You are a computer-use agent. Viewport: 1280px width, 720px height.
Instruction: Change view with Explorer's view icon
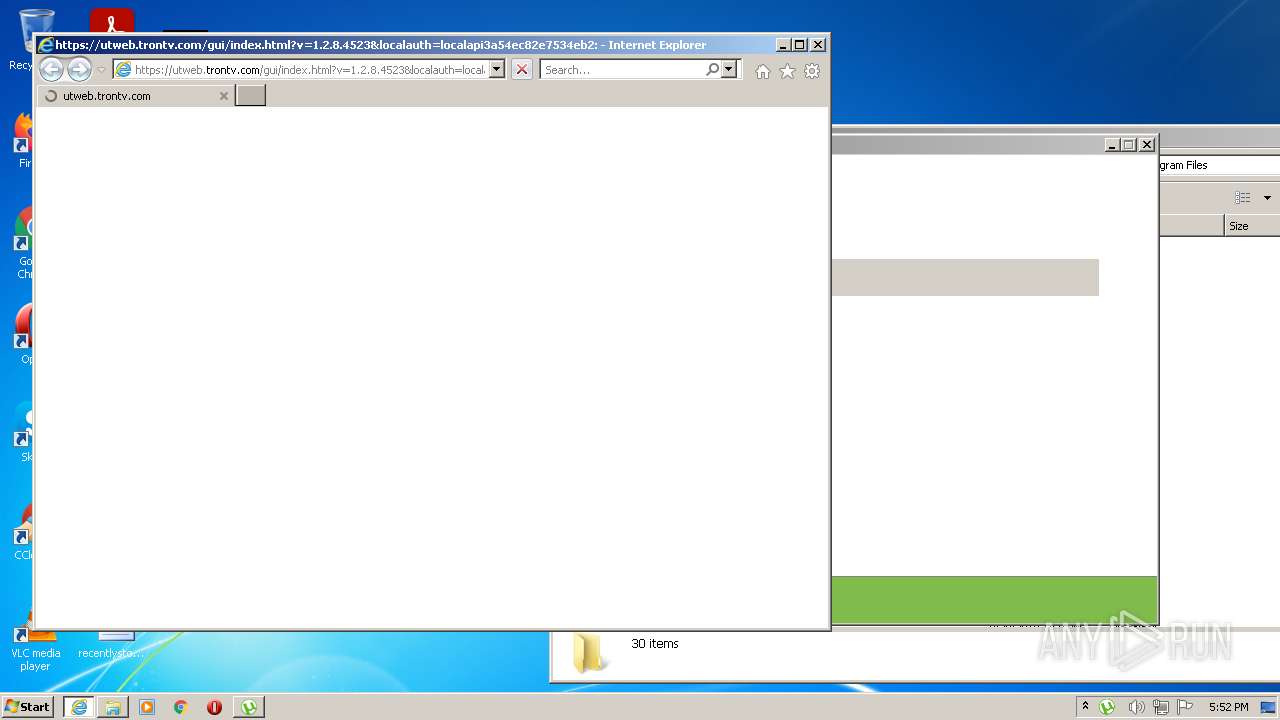(1242, 198)
